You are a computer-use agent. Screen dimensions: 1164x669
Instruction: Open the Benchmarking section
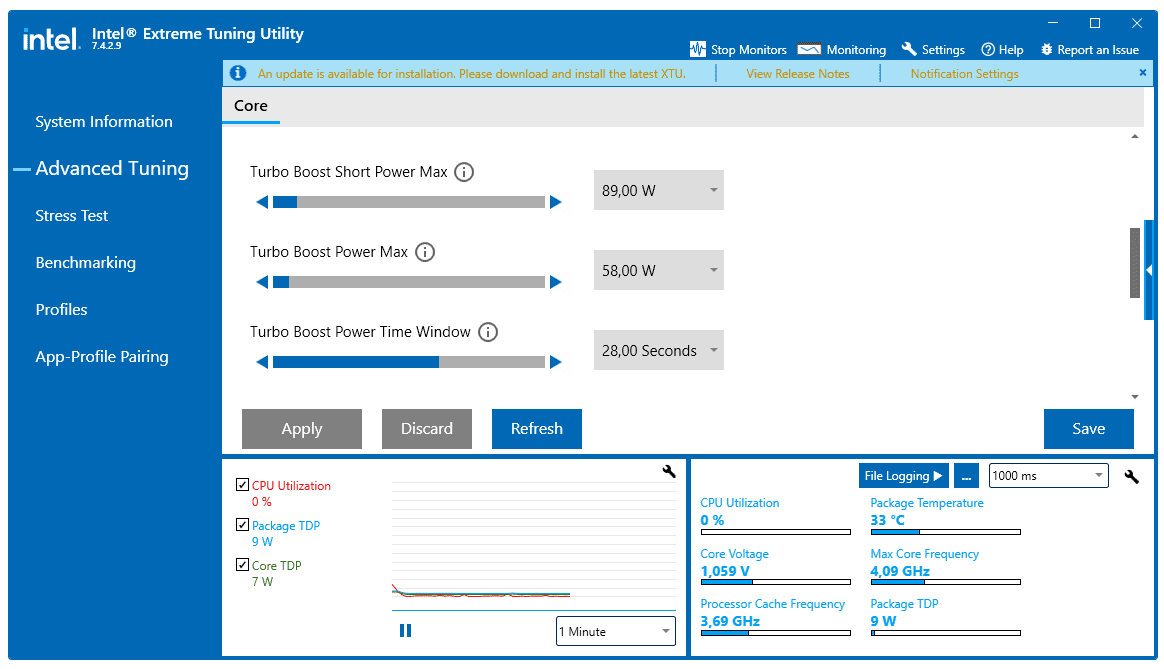point(85,263)
